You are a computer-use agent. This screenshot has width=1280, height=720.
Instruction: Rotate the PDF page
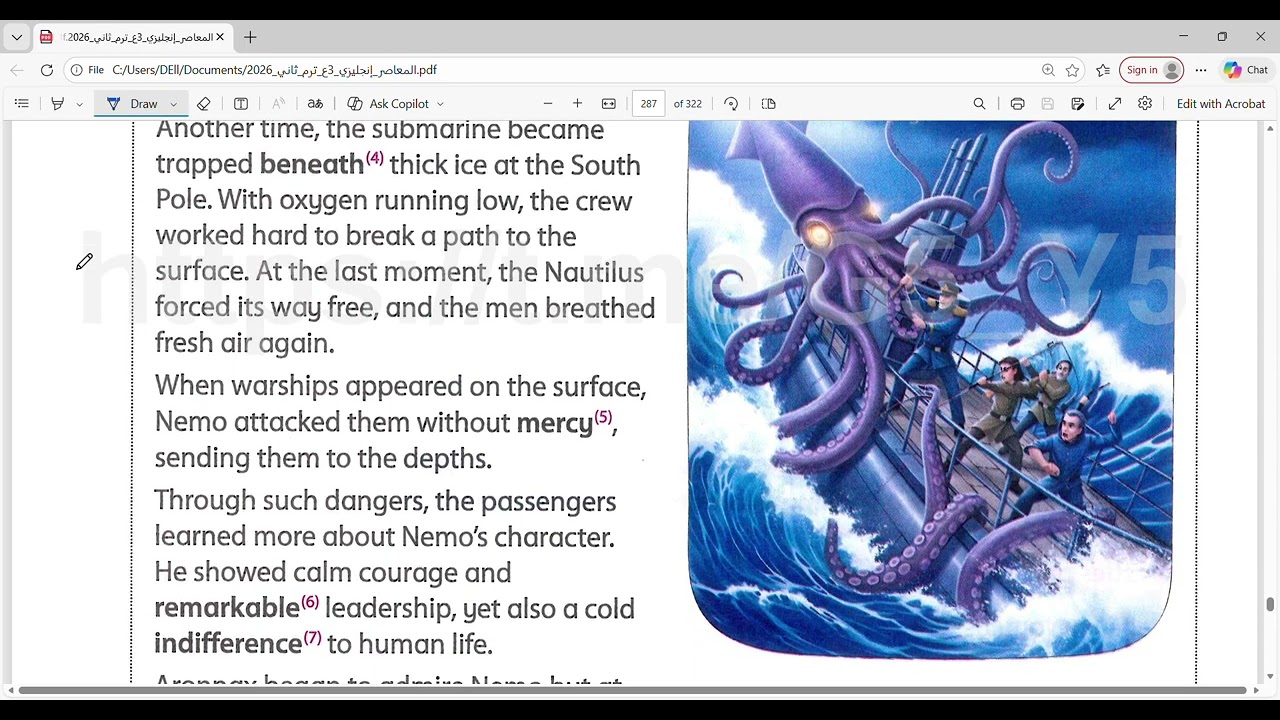731,104
